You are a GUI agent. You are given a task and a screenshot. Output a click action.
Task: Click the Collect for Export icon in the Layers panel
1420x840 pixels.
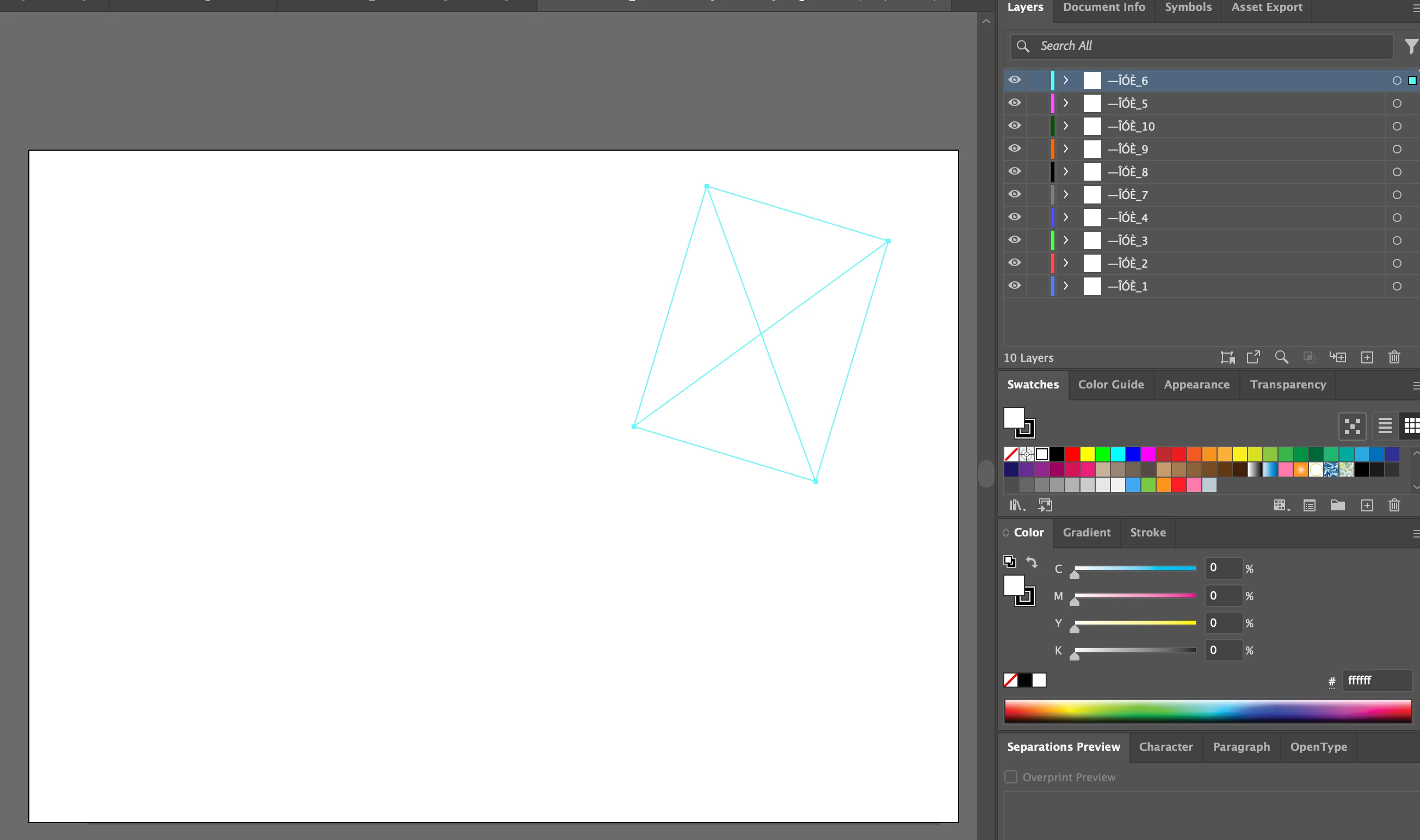[x=1253, y=357]
